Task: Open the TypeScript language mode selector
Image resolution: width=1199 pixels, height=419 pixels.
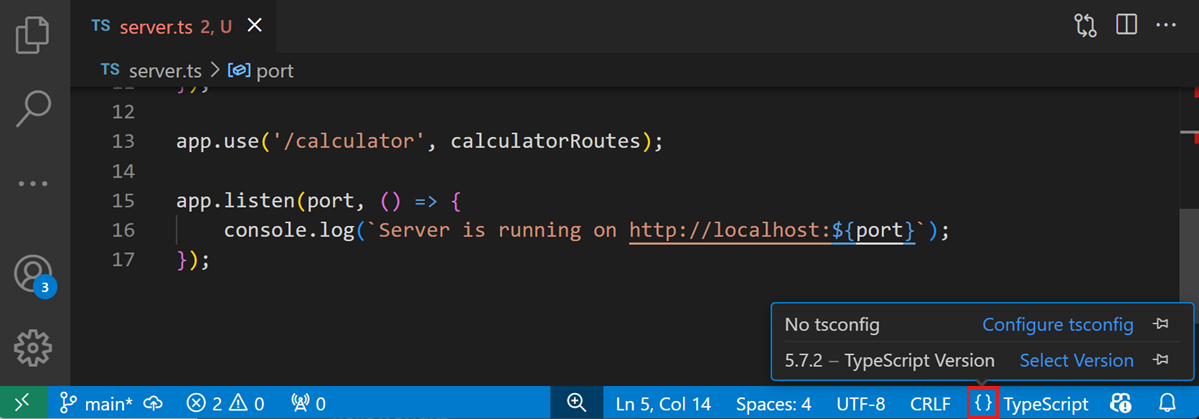Action: pyautogui.click(x=1045, y=403)
